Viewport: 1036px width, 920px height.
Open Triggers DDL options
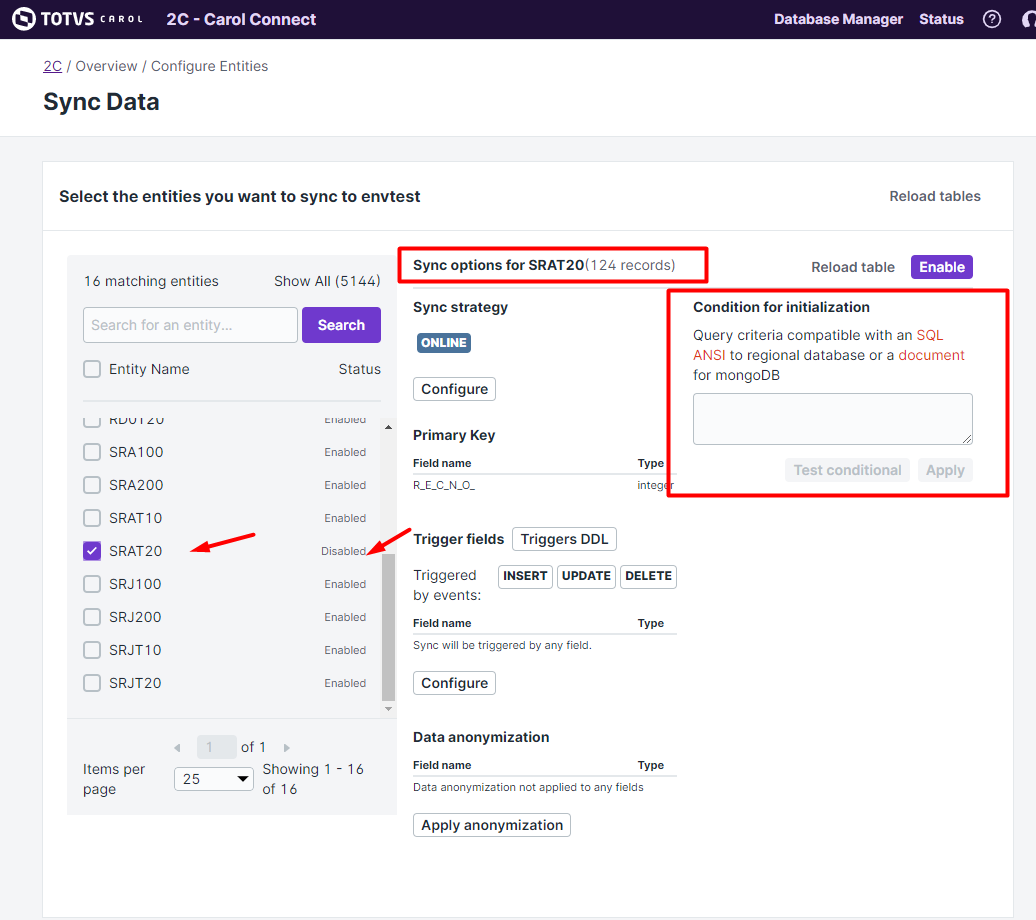(x=564, y=539)
